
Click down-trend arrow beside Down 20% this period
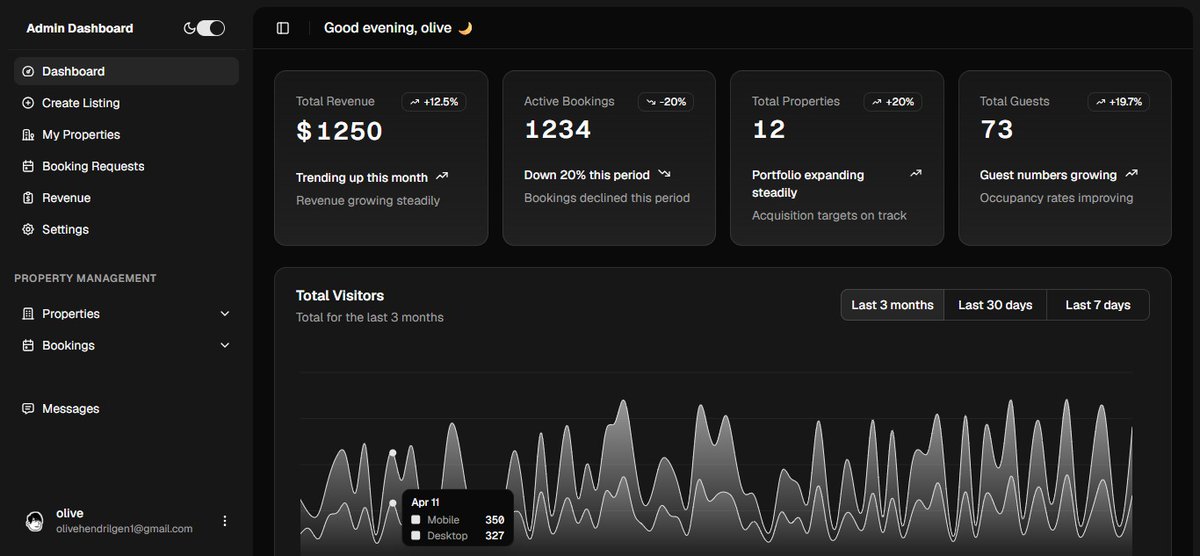664,174
